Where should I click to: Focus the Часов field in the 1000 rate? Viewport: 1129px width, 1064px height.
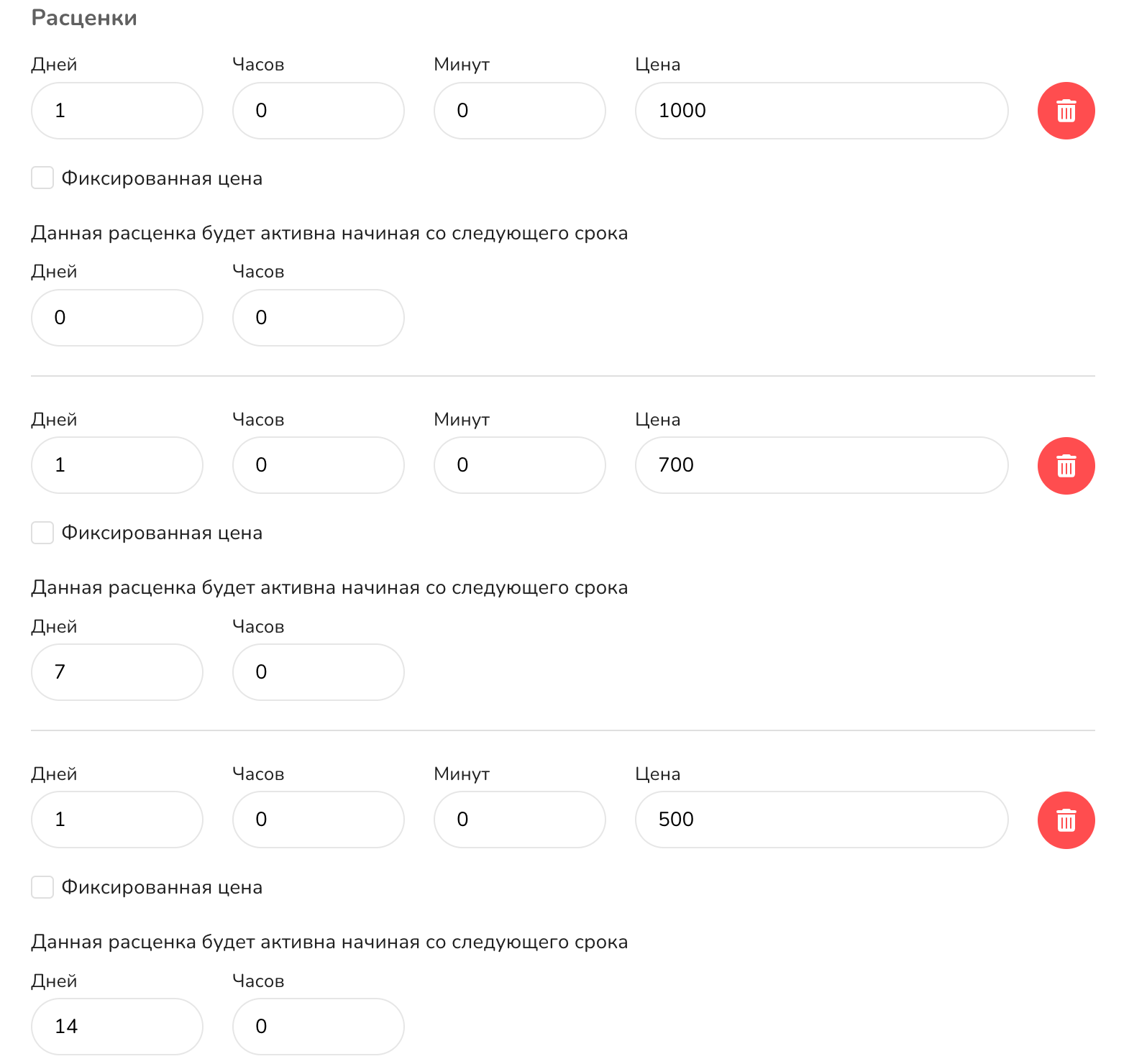click(x=319, y=111)
